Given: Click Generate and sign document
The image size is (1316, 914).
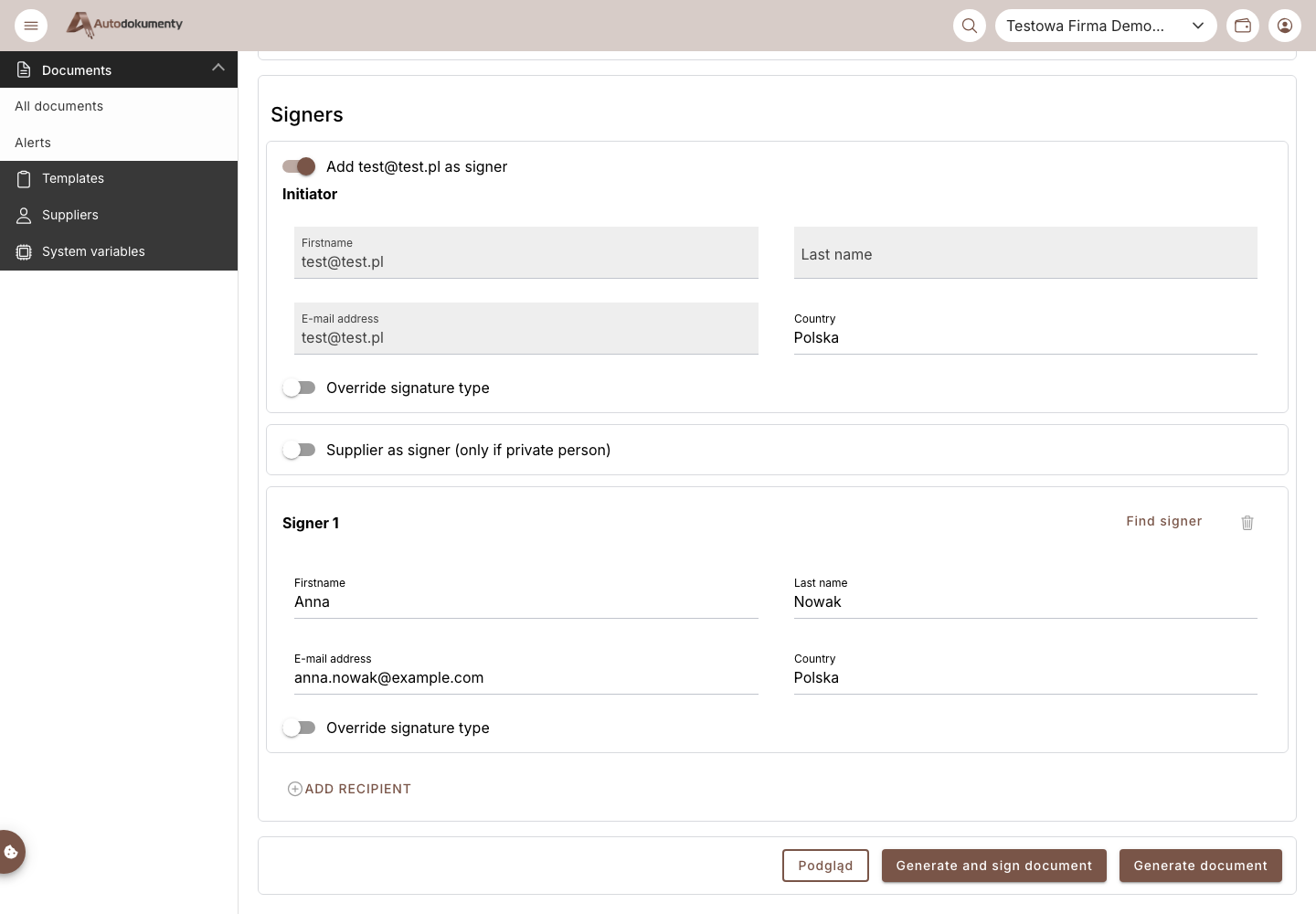Looking at the screenshot, I should click(994, 866).
